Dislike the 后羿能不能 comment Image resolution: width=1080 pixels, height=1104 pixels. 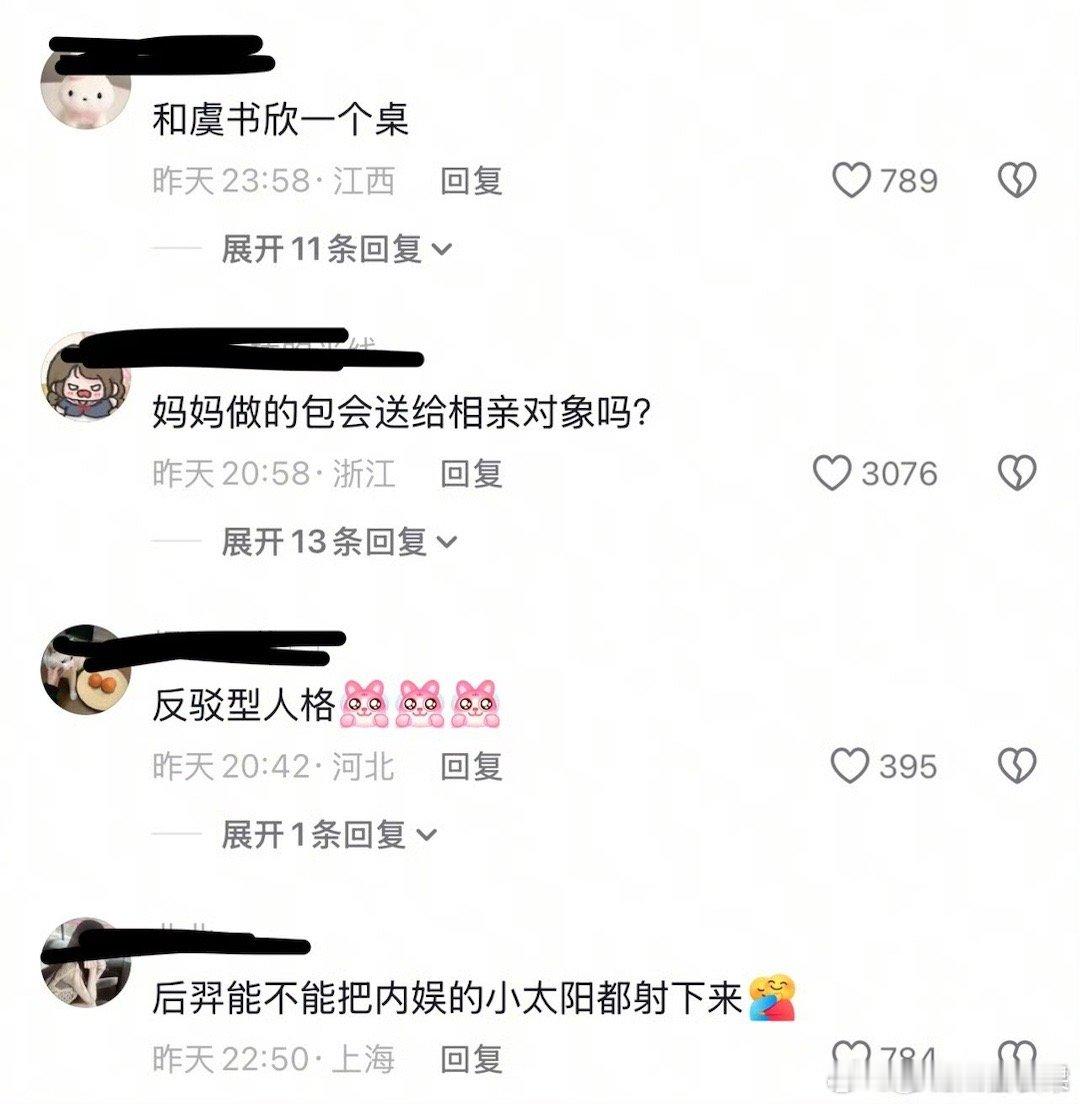coord(1017,1058)
